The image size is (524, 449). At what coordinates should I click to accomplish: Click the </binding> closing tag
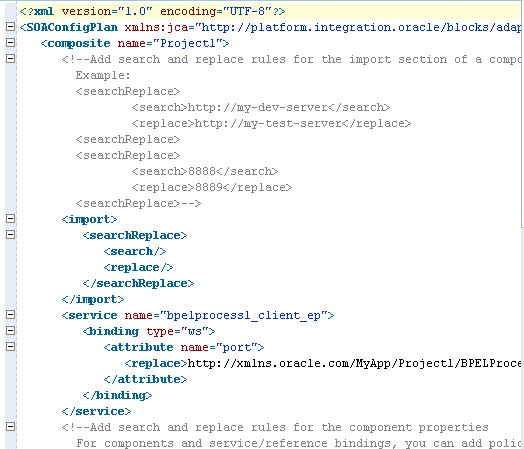[117, 396]
